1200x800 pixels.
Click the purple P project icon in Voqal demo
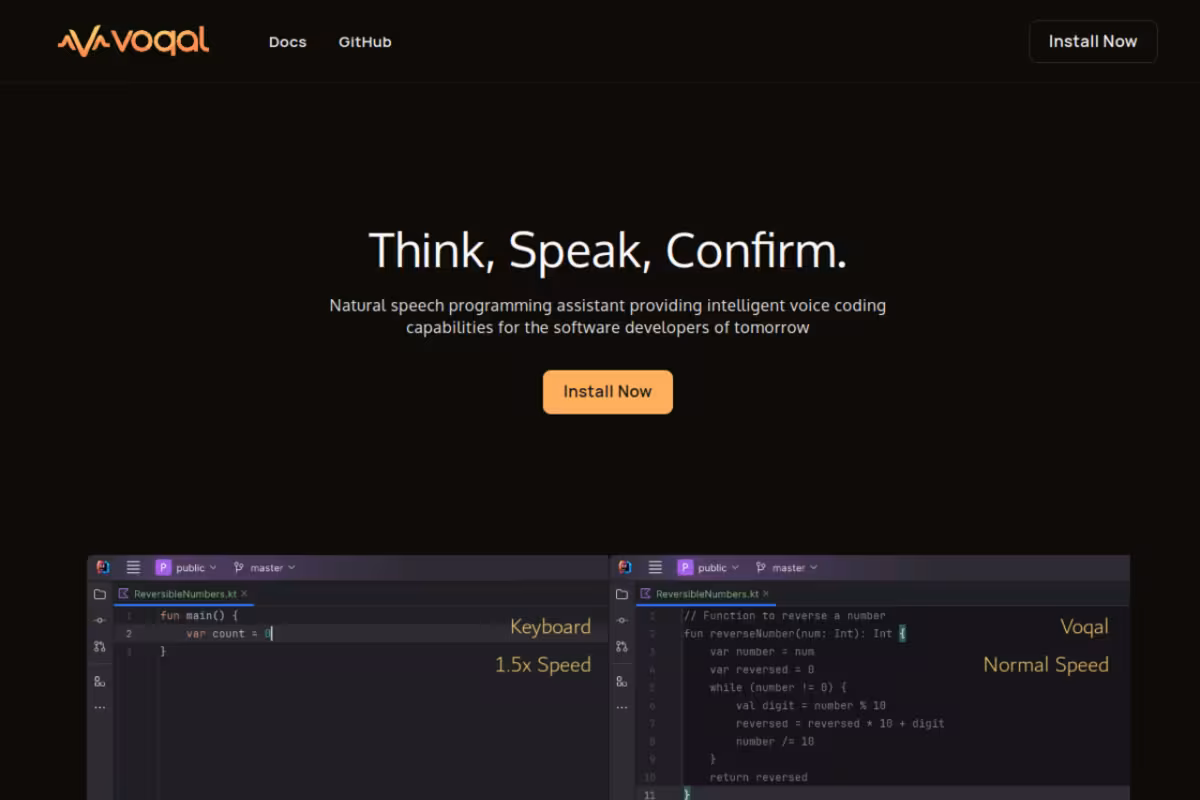685,567
